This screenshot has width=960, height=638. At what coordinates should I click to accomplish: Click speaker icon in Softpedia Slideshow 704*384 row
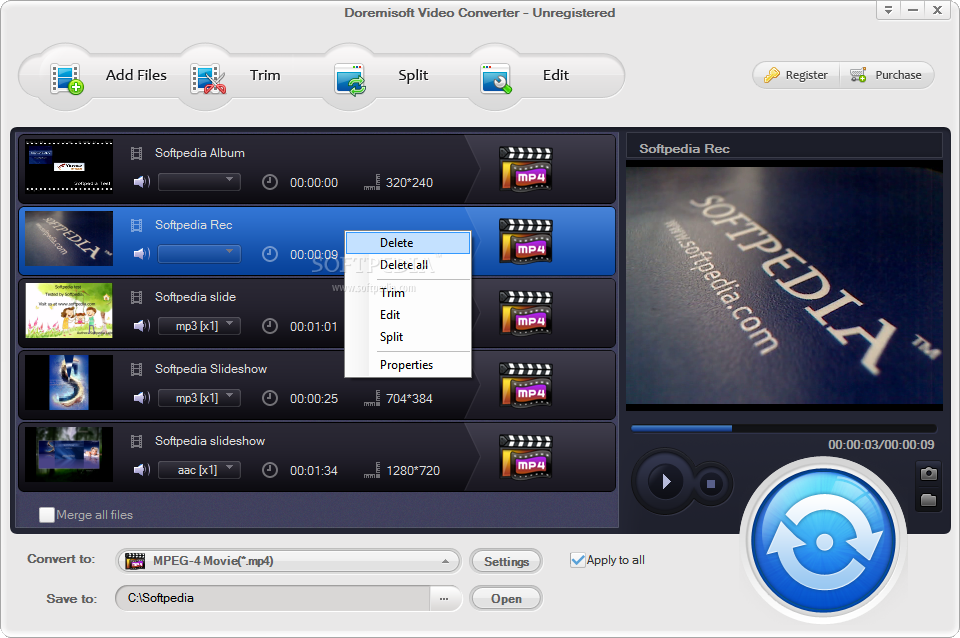pos(141,398)
